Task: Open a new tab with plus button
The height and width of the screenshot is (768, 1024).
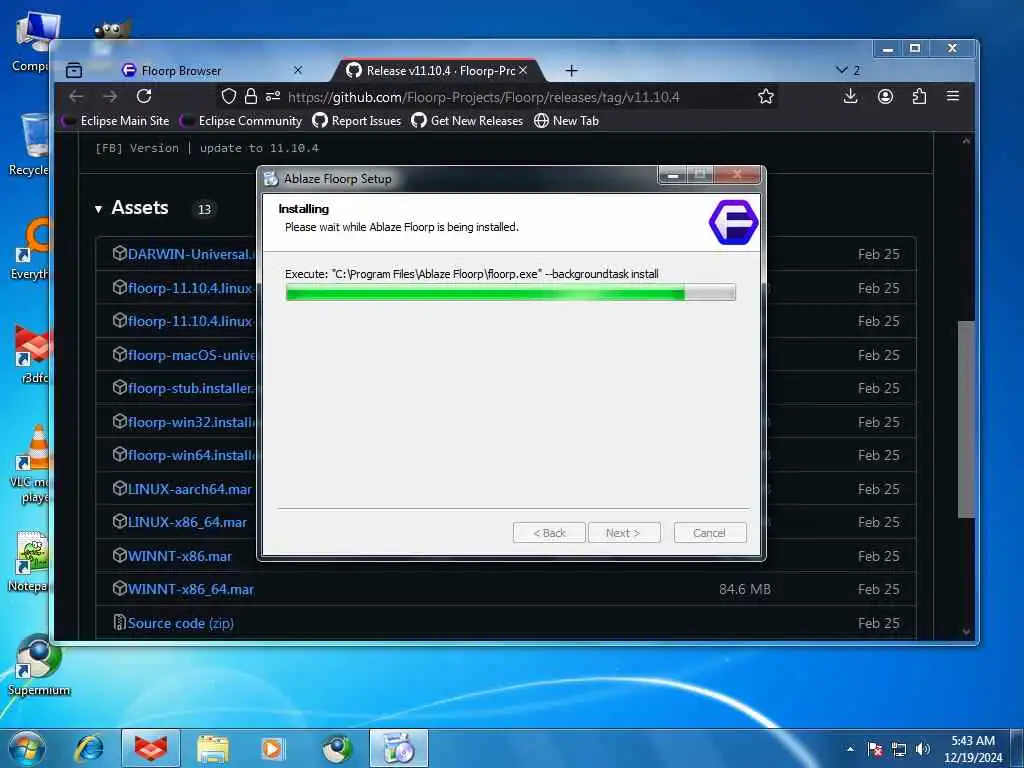Action: (571, 71)
